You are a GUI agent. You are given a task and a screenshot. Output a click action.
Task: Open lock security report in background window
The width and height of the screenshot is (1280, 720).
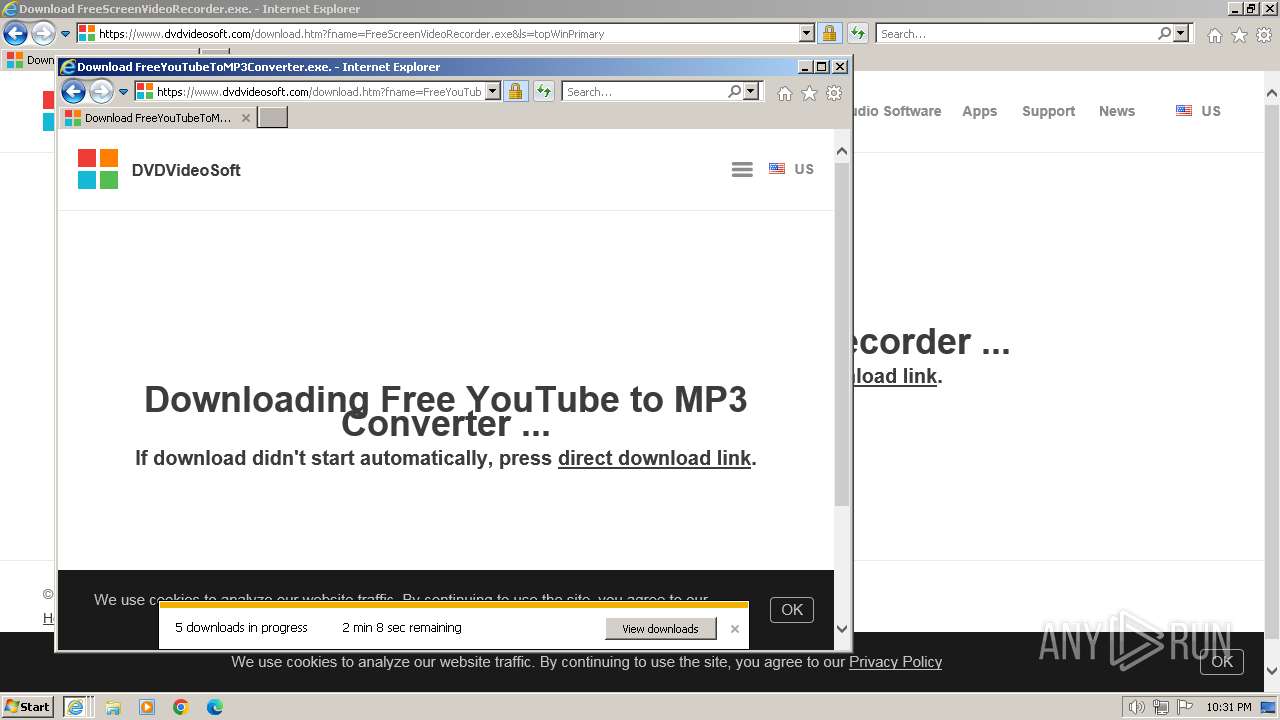829,33
